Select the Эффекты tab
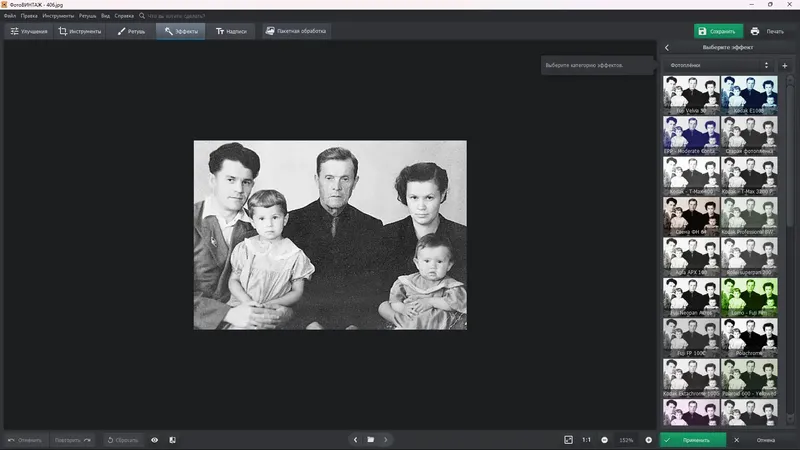Image resolution: width=800 pixels, height=450 pixels. 181,31
